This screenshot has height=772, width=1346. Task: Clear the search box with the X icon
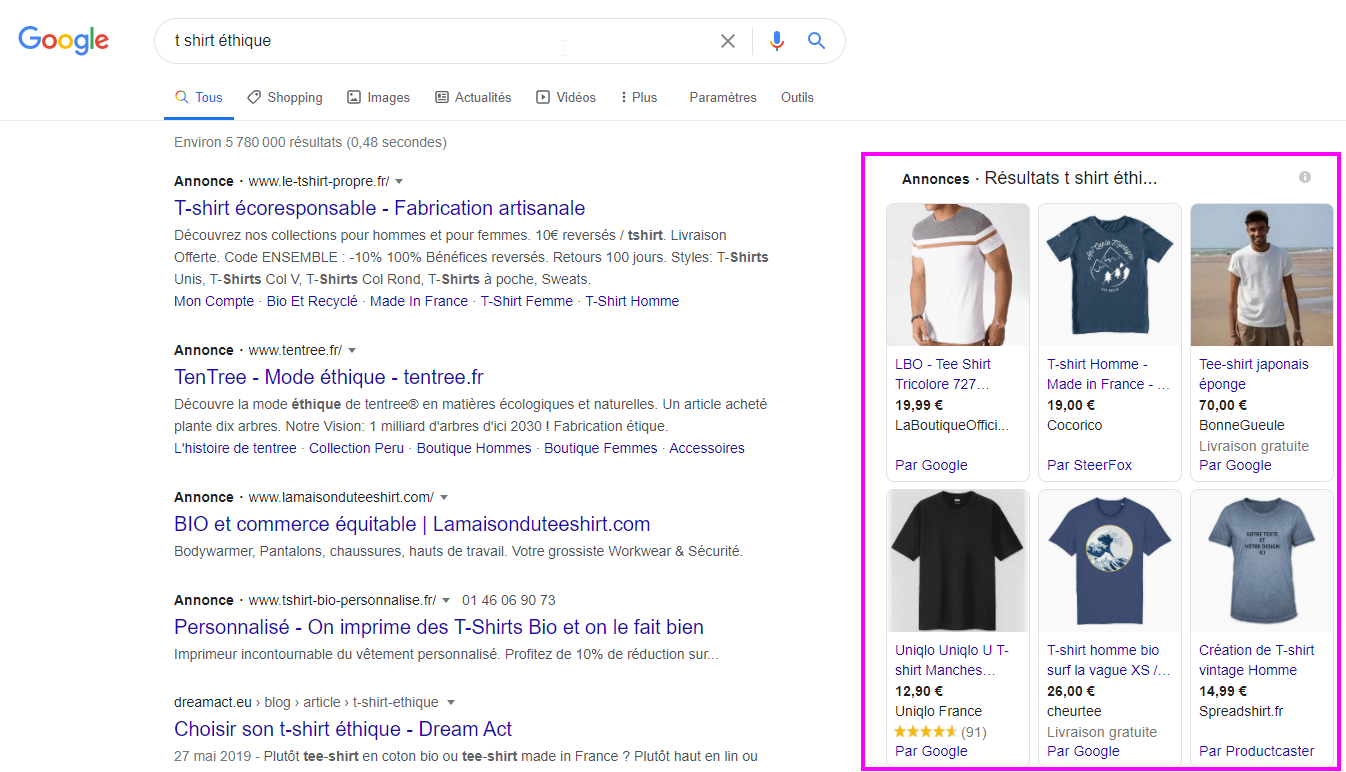(728, 41)
